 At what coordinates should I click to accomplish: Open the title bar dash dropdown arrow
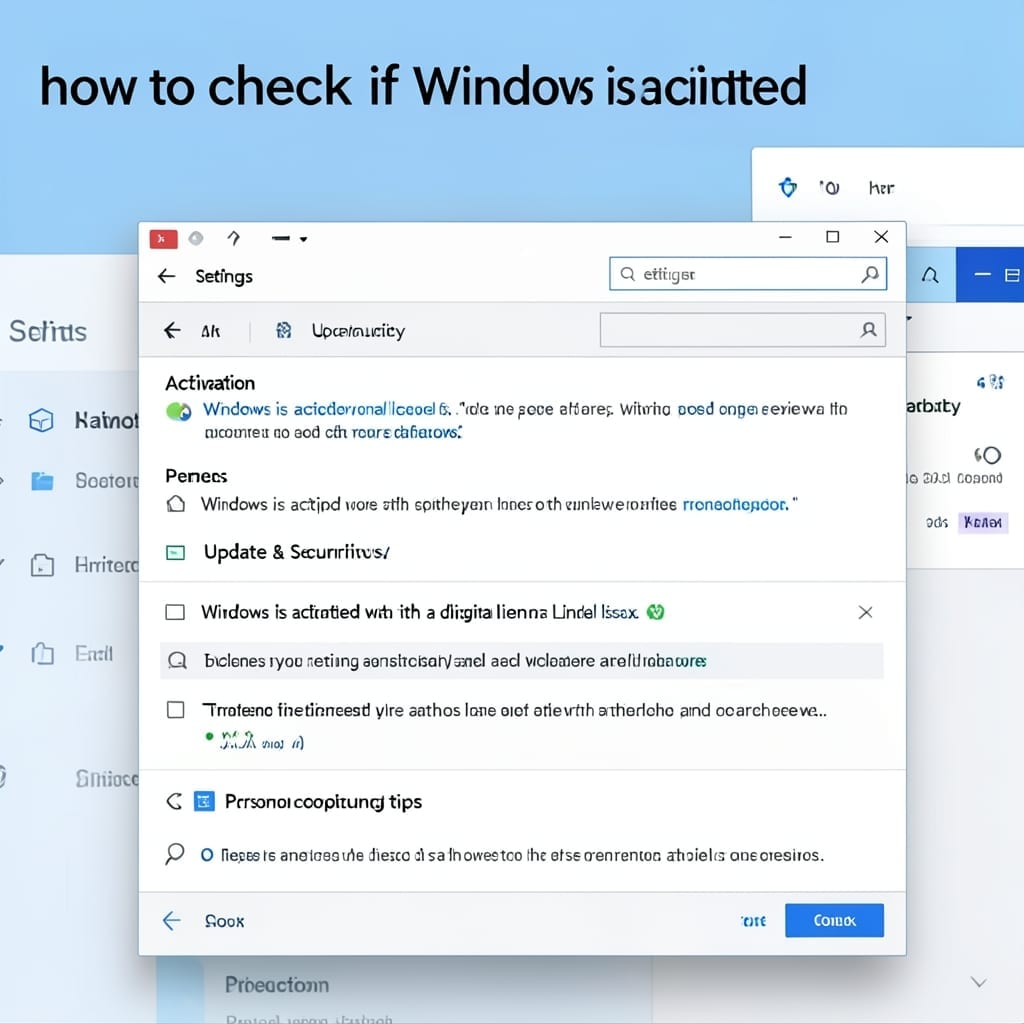pyautogui.click(x=304, y=239)
